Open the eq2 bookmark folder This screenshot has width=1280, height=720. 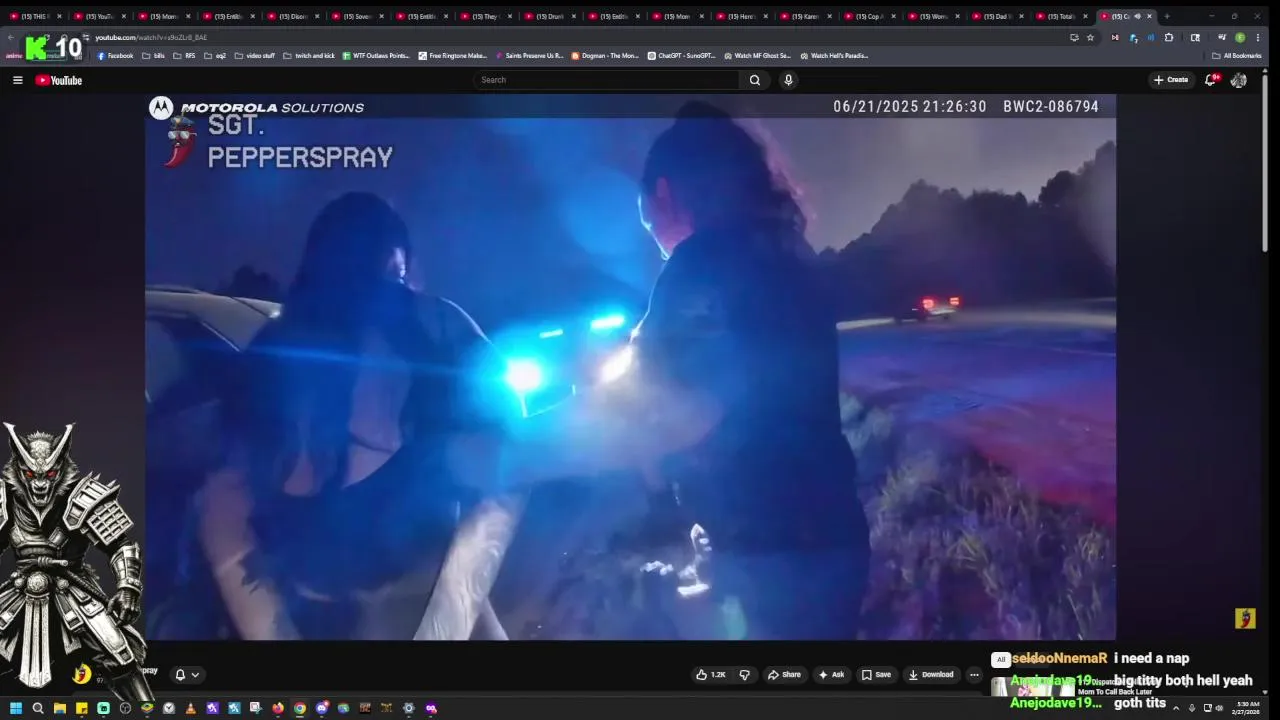(215, 56)
